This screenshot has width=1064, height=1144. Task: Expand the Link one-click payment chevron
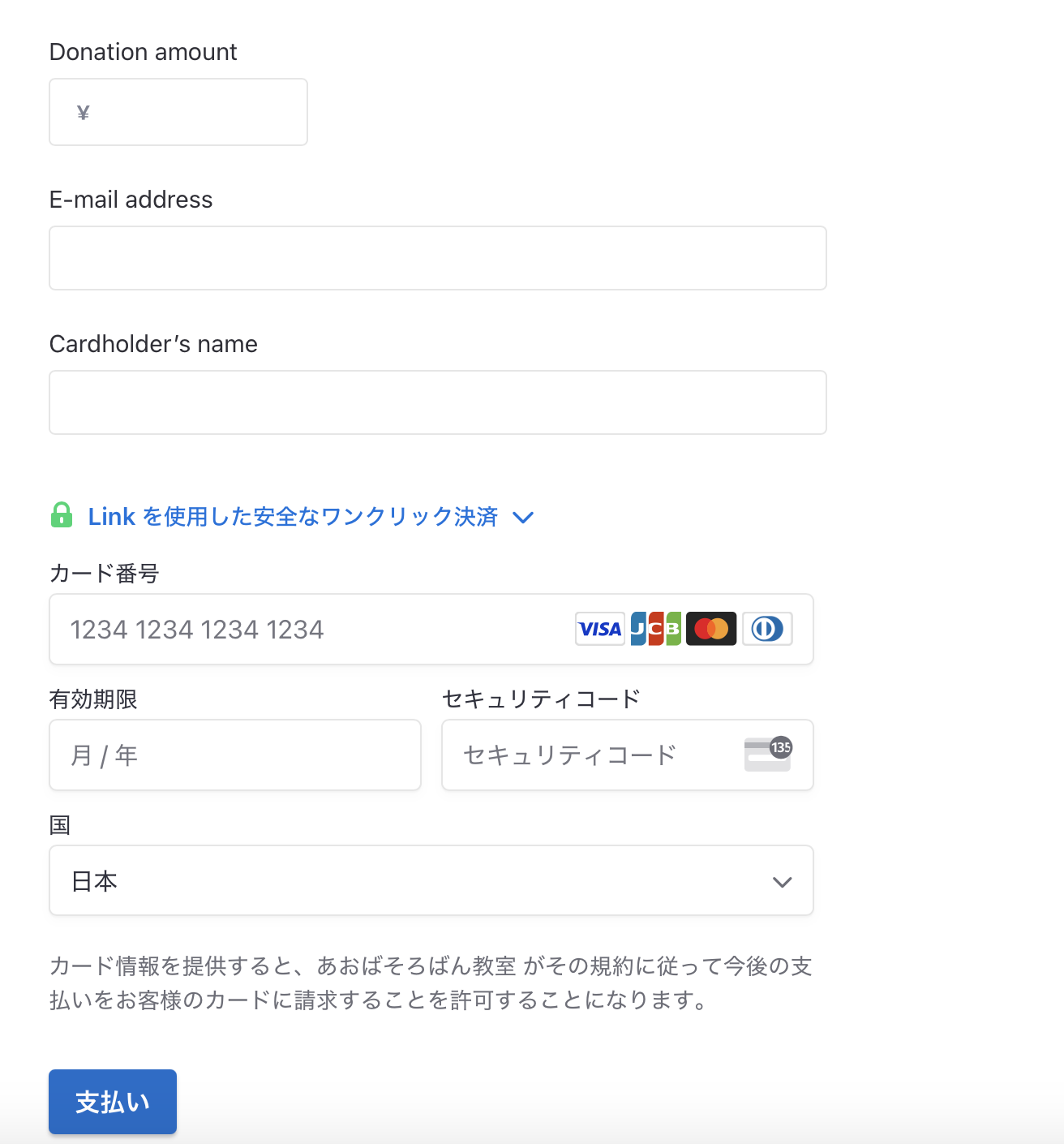(x=524, y=518)
